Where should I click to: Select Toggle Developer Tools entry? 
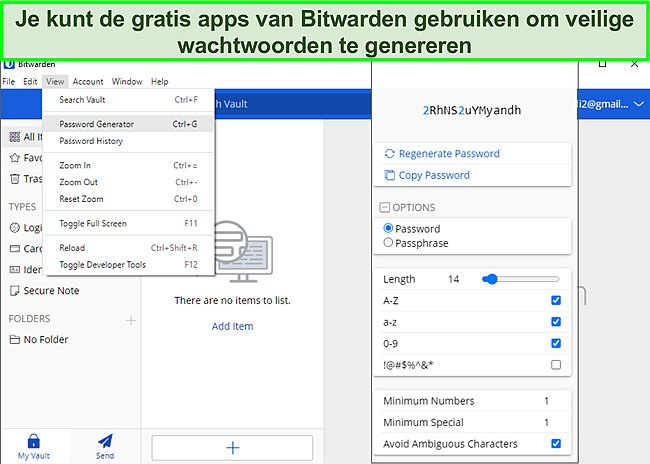[129, 265]
